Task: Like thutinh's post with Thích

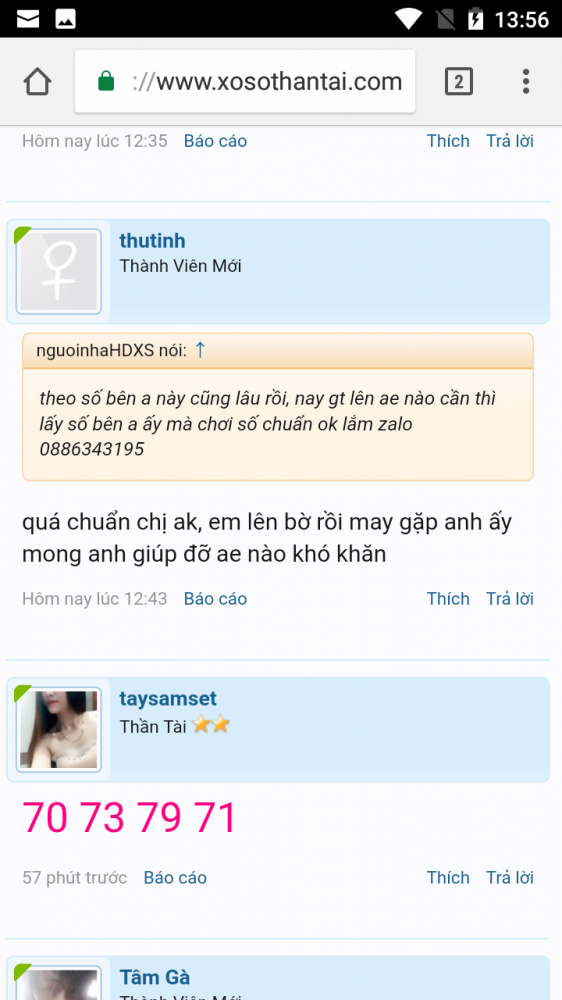Action: [x=448, y=599]
